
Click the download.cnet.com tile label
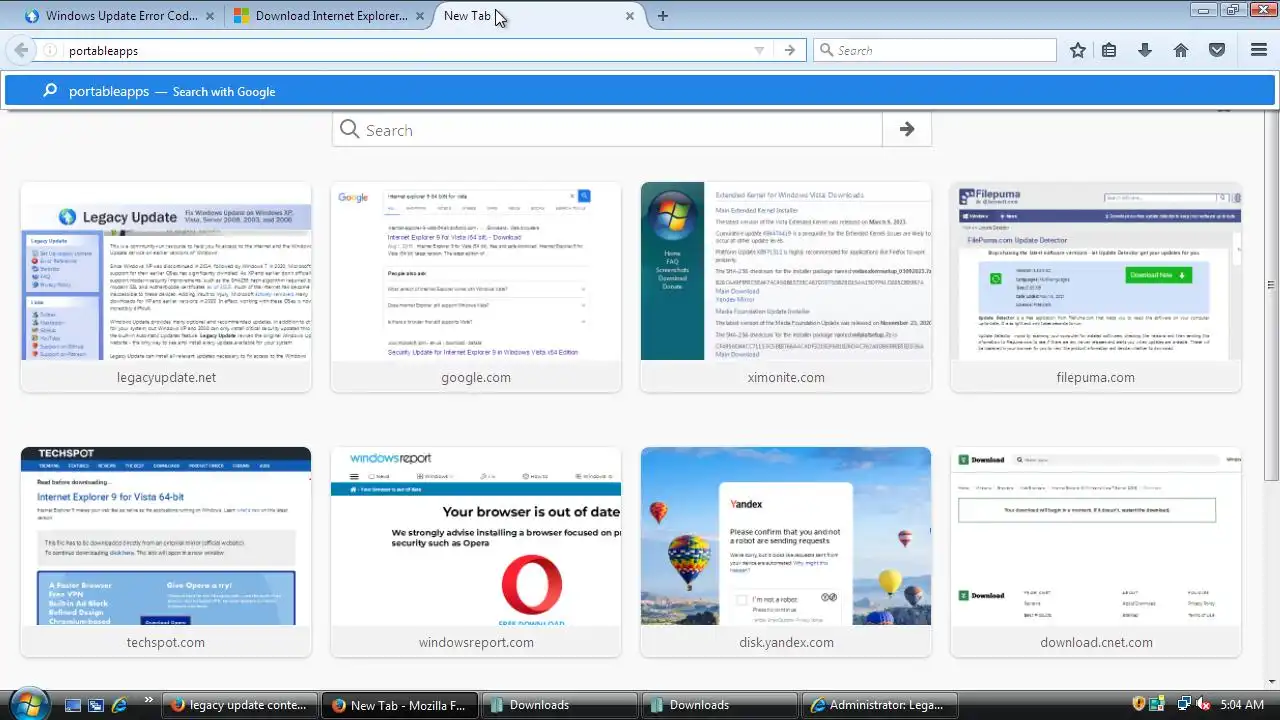tap(1096, 642)
